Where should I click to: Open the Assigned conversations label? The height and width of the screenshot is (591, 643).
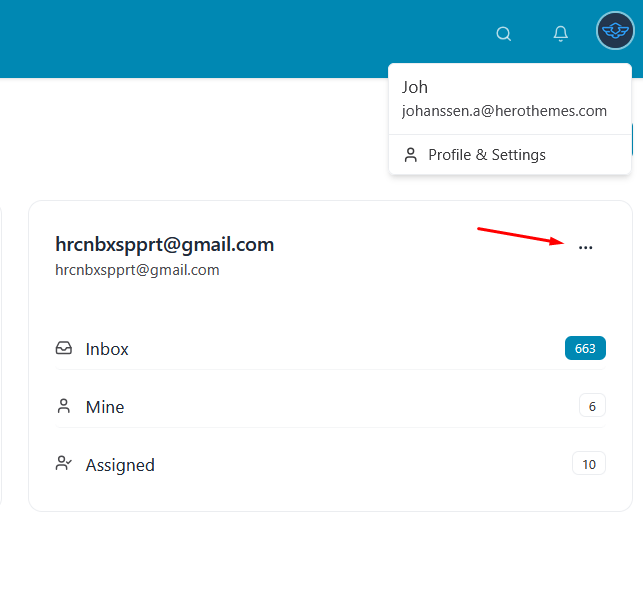pyautogui.click(x=120, y=465)
